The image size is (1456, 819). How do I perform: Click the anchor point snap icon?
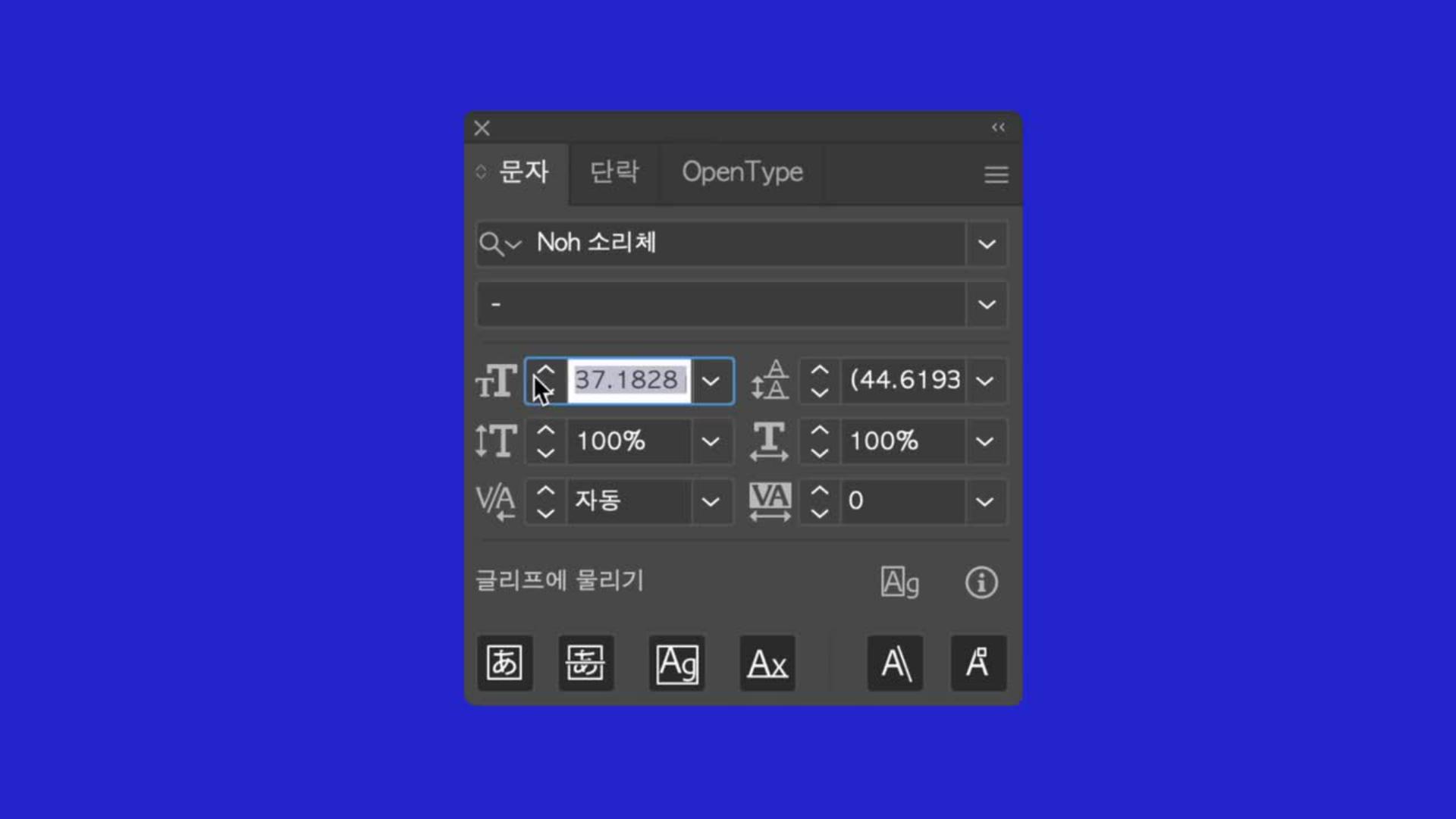point(978,663)
